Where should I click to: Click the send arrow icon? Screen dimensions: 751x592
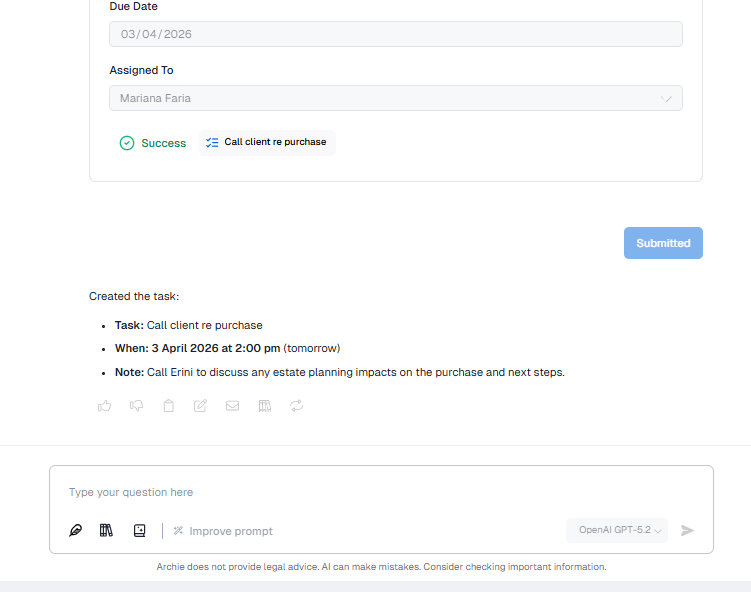687,531
